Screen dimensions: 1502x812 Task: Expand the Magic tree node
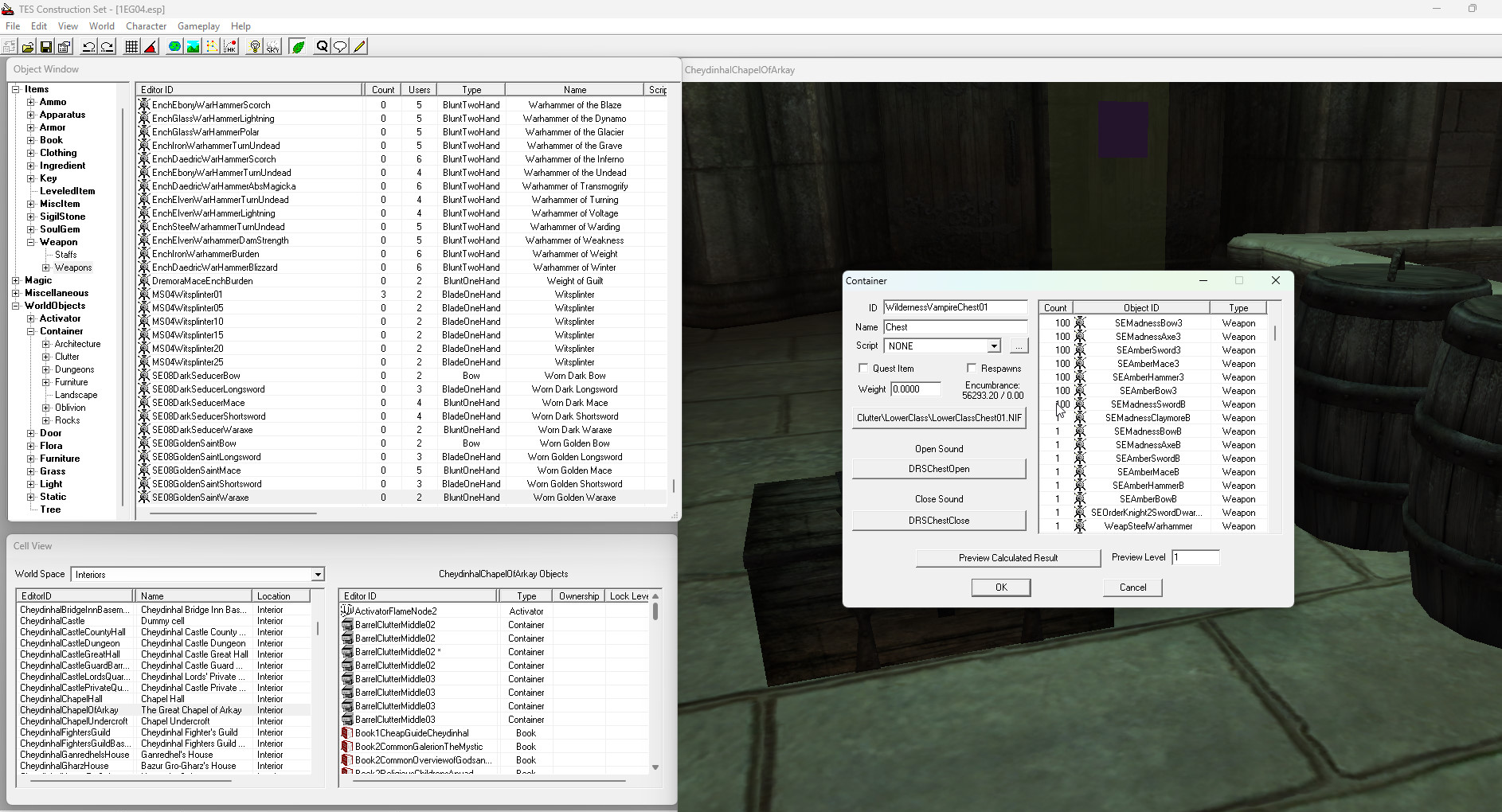coord(16,280)
